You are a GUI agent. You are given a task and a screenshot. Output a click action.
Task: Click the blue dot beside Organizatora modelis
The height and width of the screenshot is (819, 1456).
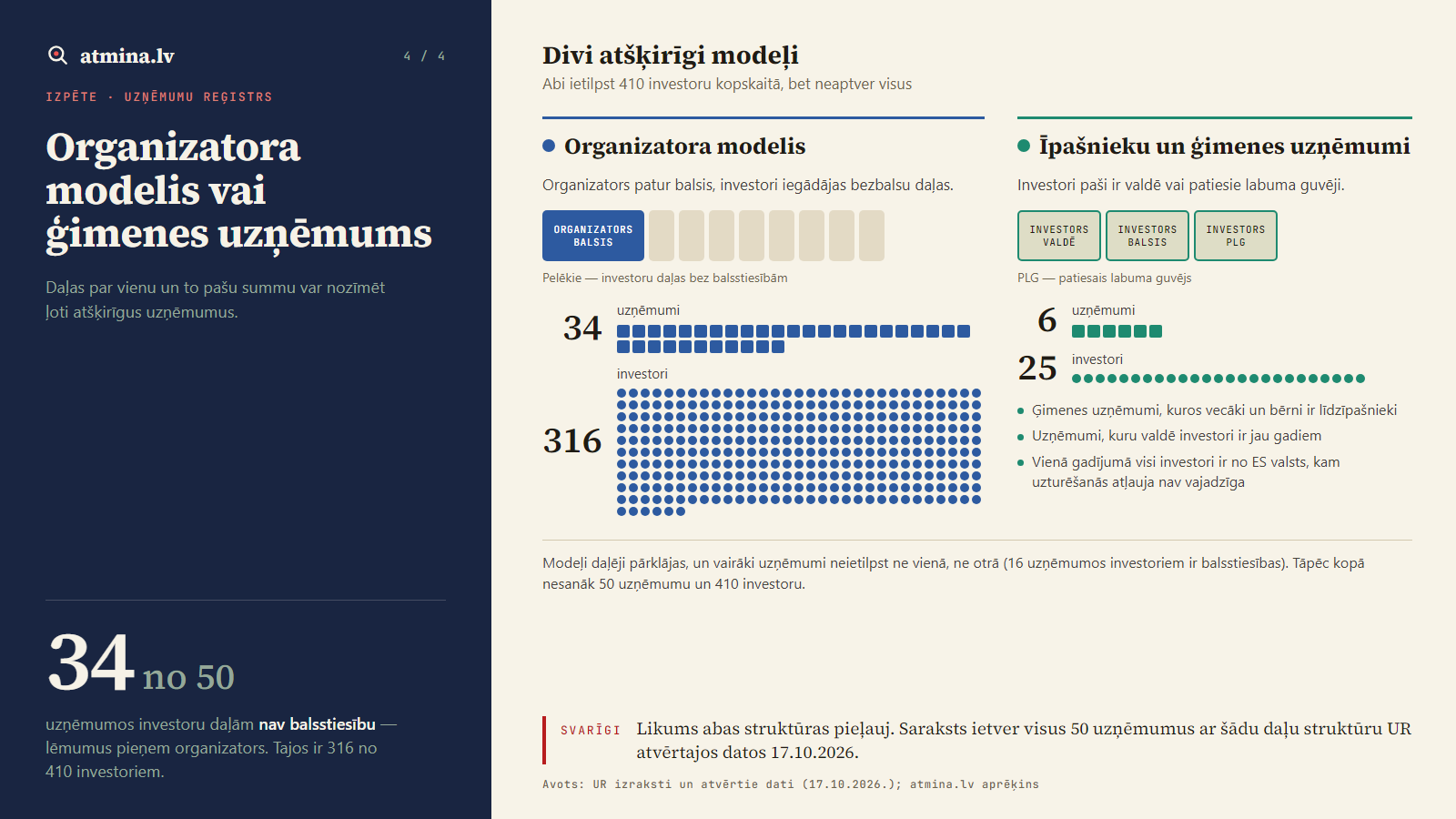[549, 146]
